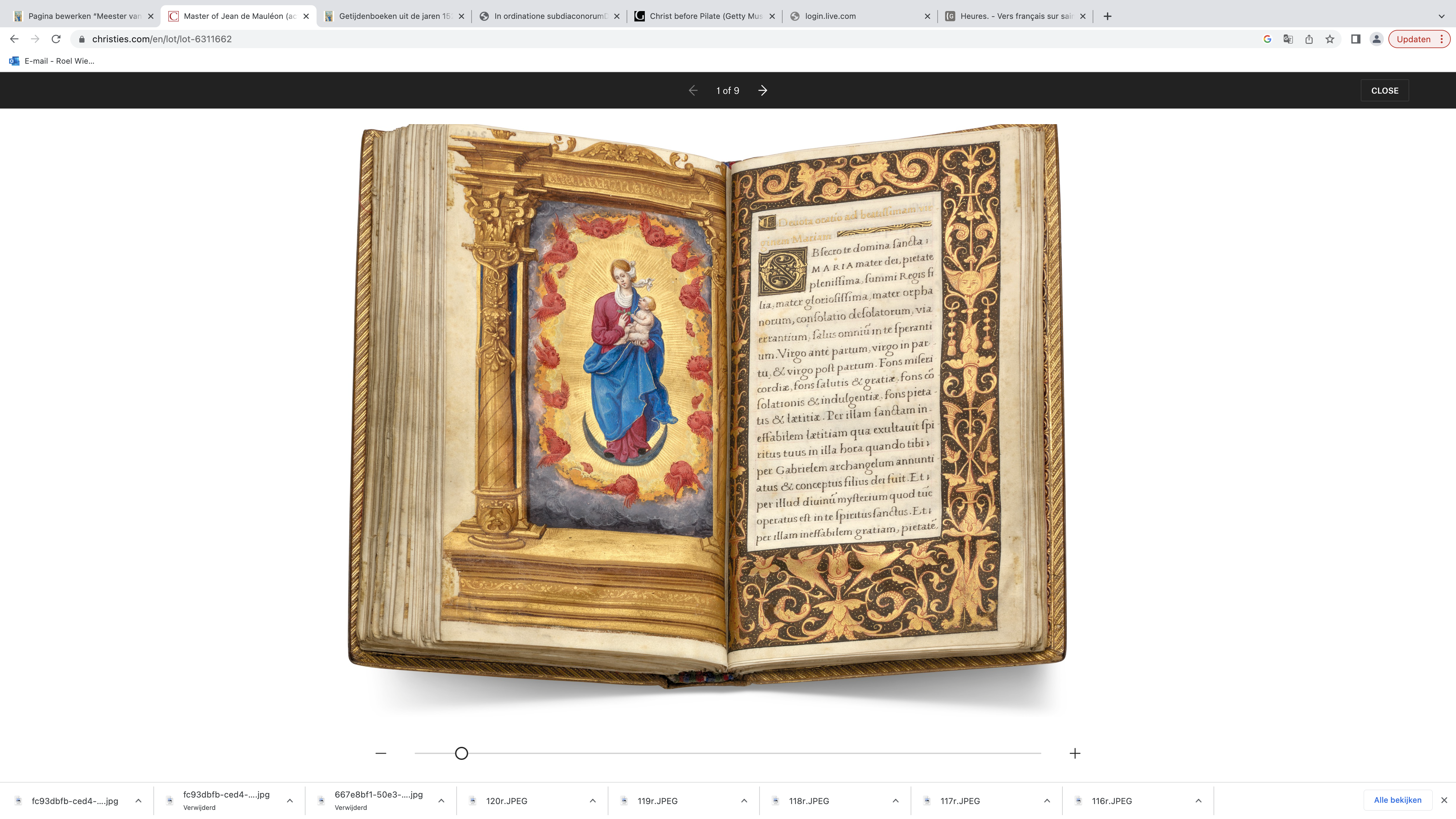Click the Google icon in address bar

tap(1267, 39)
